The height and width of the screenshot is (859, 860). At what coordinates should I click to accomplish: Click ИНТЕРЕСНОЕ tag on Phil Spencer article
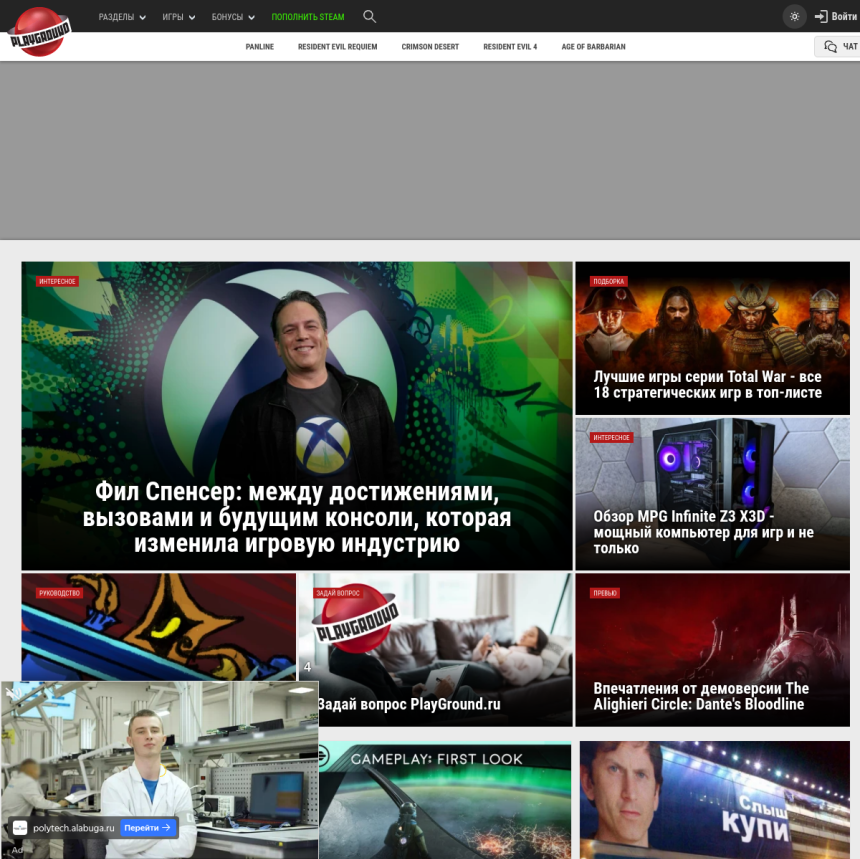[x=58, y=281]
